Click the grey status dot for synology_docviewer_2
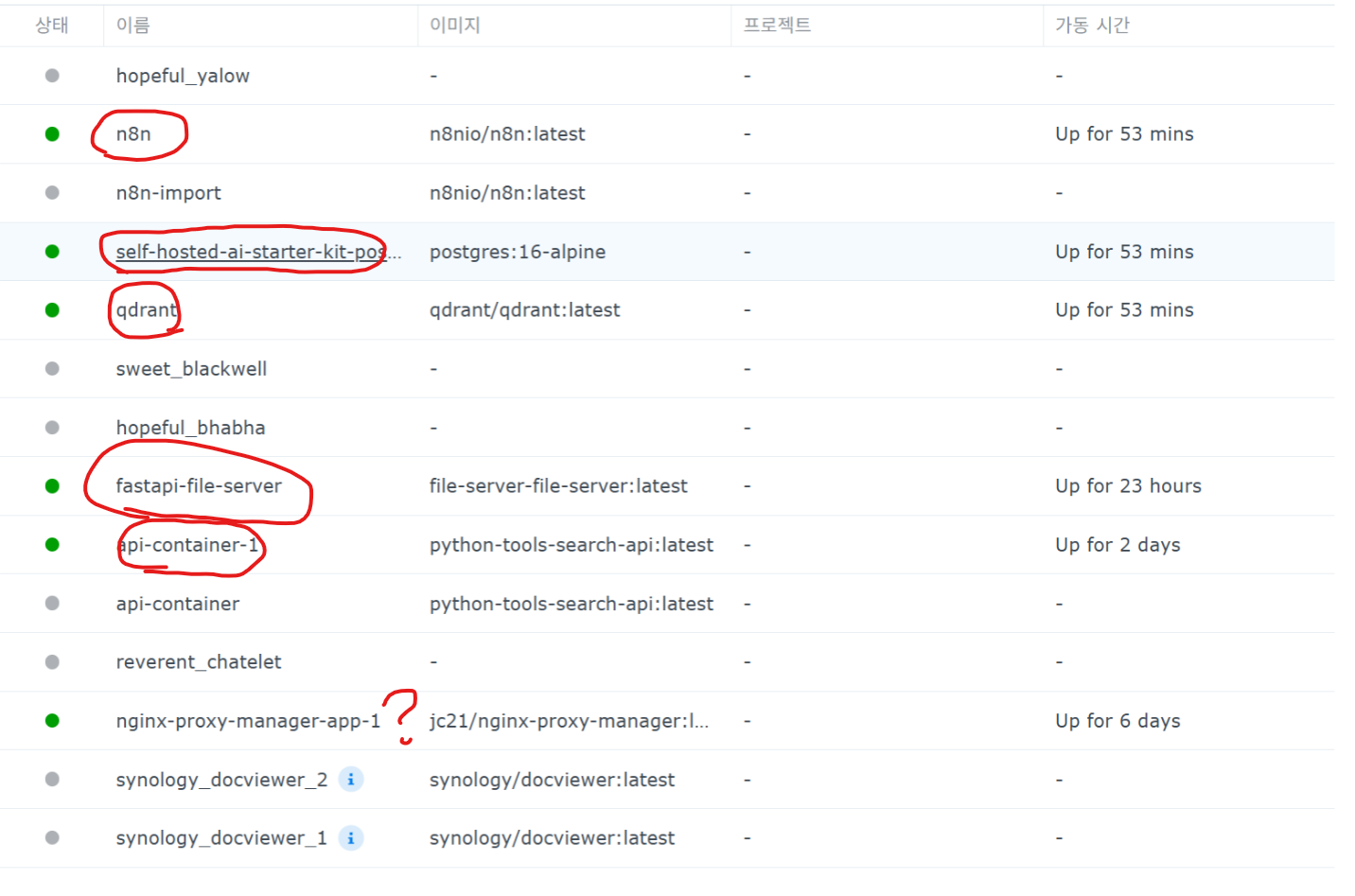The image size is (1355, 896). pyautogui.click(x=52, y=780)
